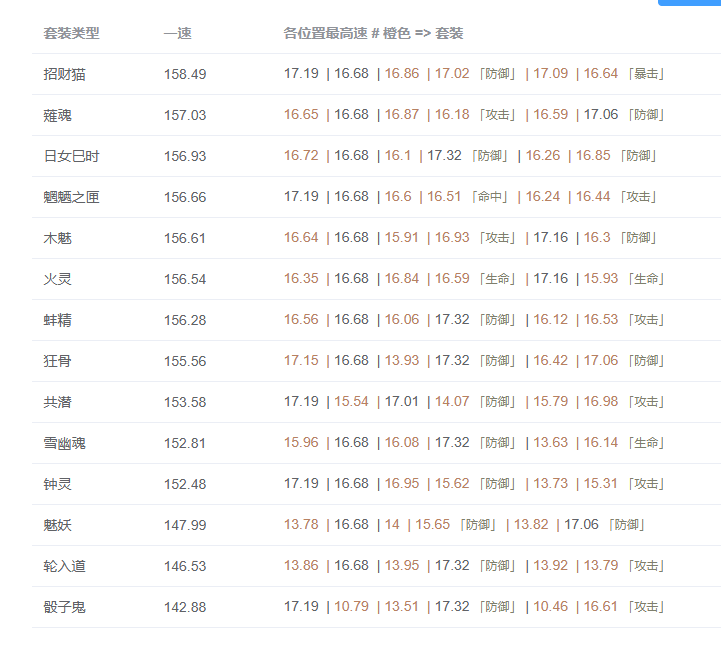721x649 pixels.
Task: Click speed value 147.99
Action: point(185,525)
